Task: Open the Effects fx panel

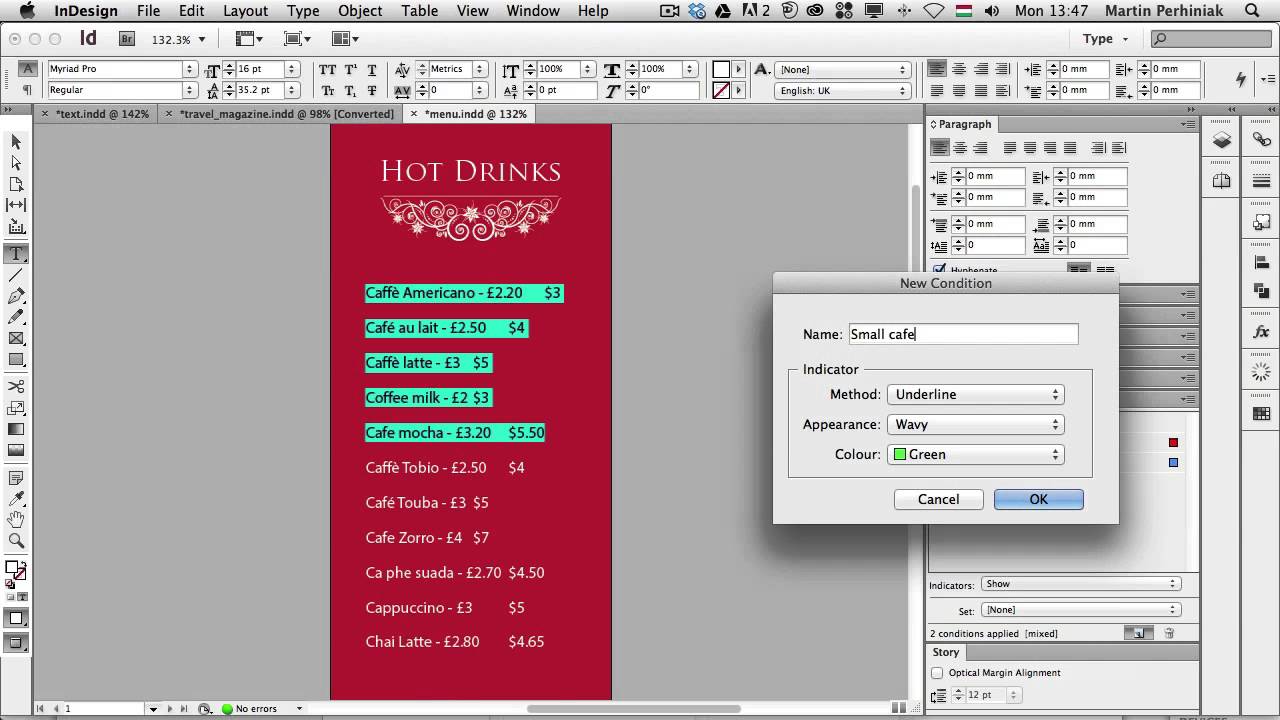Action: click(x=1261, y=332)
